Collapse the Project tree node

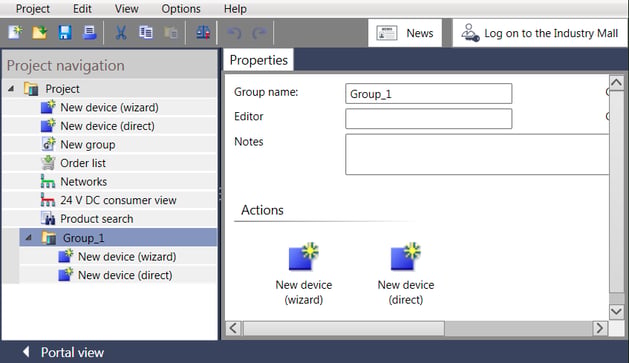click(11, 89)
